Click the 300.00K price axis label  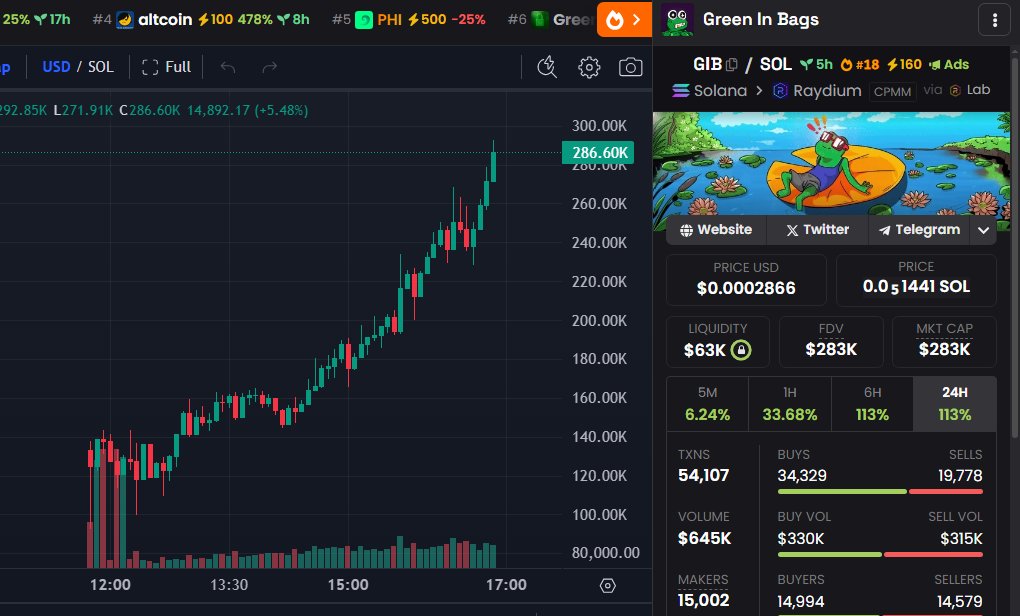599,126
